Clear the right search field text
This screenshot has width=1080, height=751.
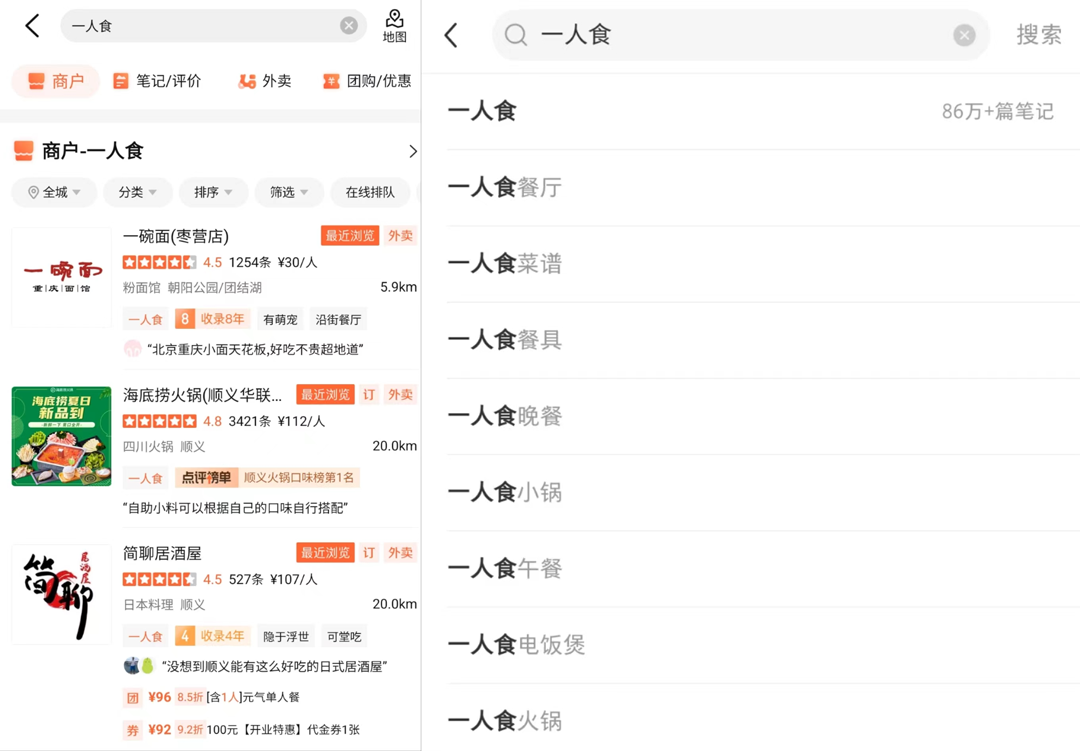(964, 35)
